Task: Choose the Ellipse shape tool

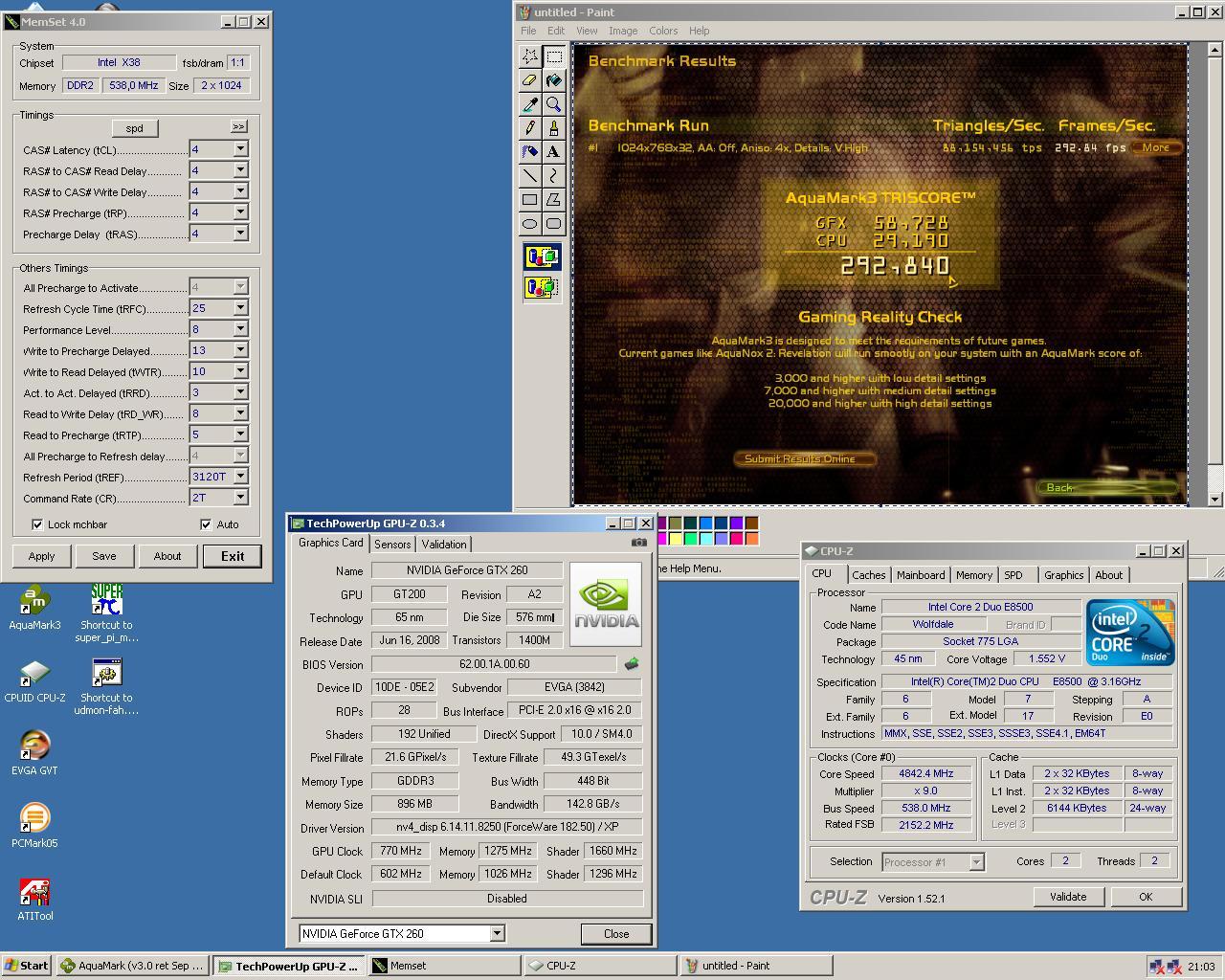Action: pyautogui.click(x=529, y=224)
